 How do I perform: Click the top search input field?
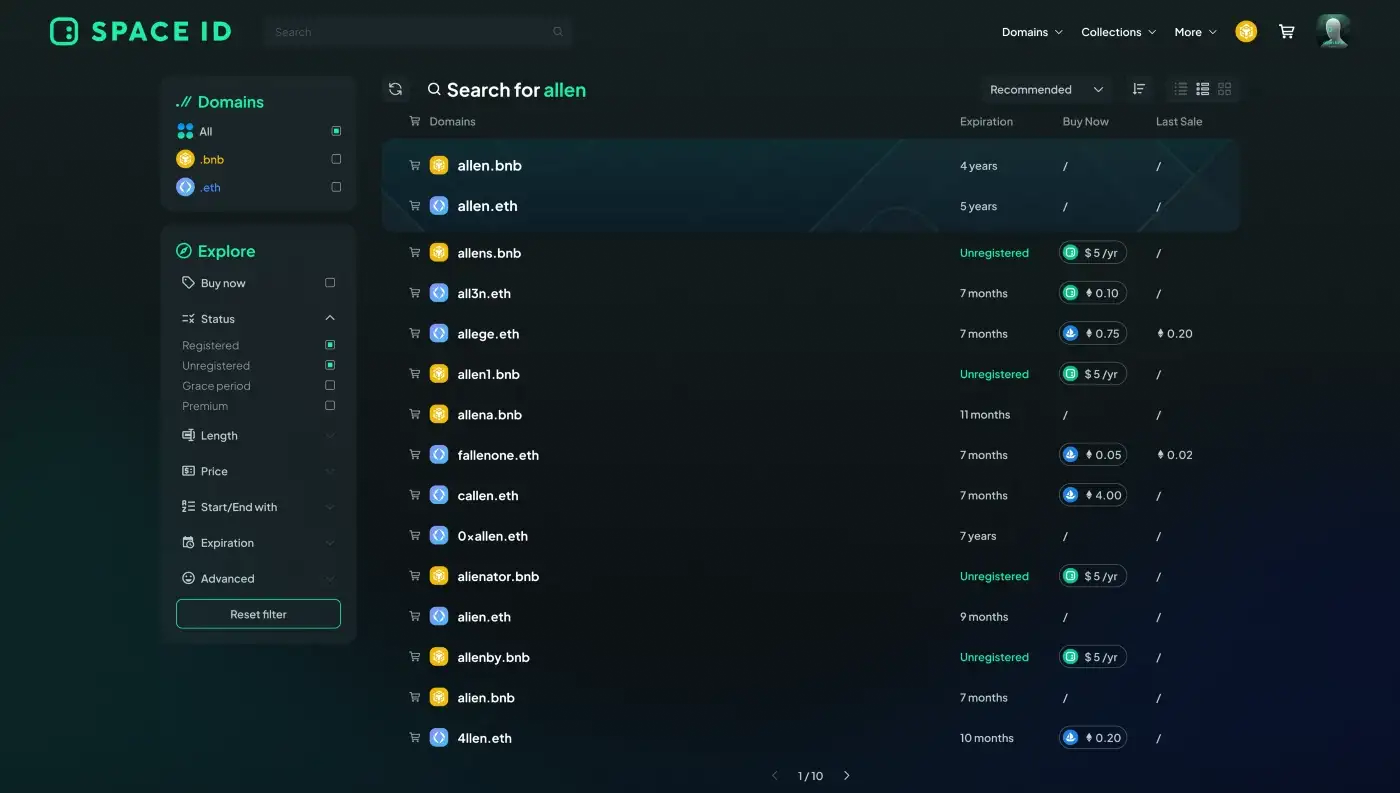419,32
